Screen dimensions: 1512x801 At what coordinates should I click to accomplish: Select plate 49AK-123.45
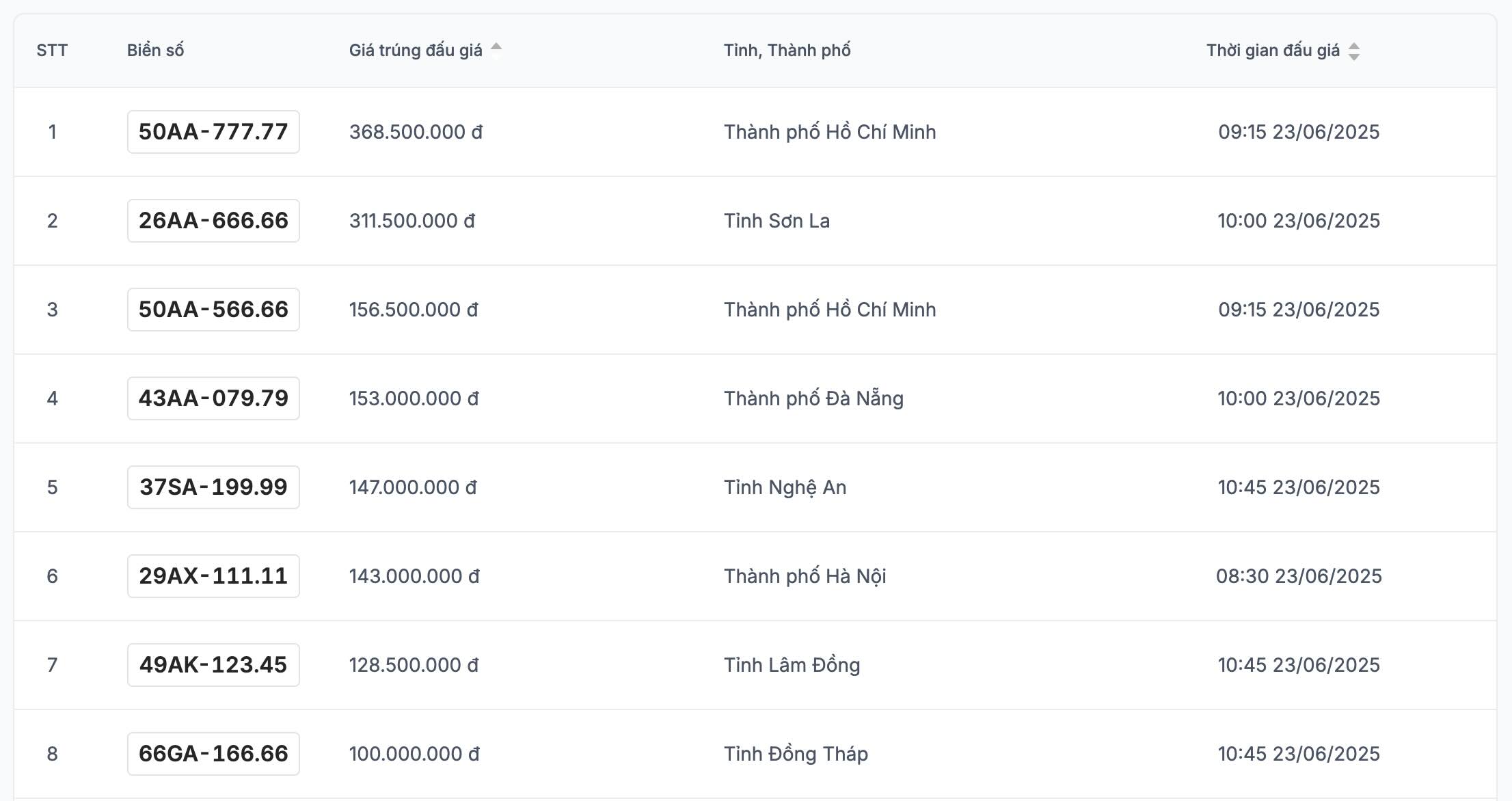click(x=213, y=665)
